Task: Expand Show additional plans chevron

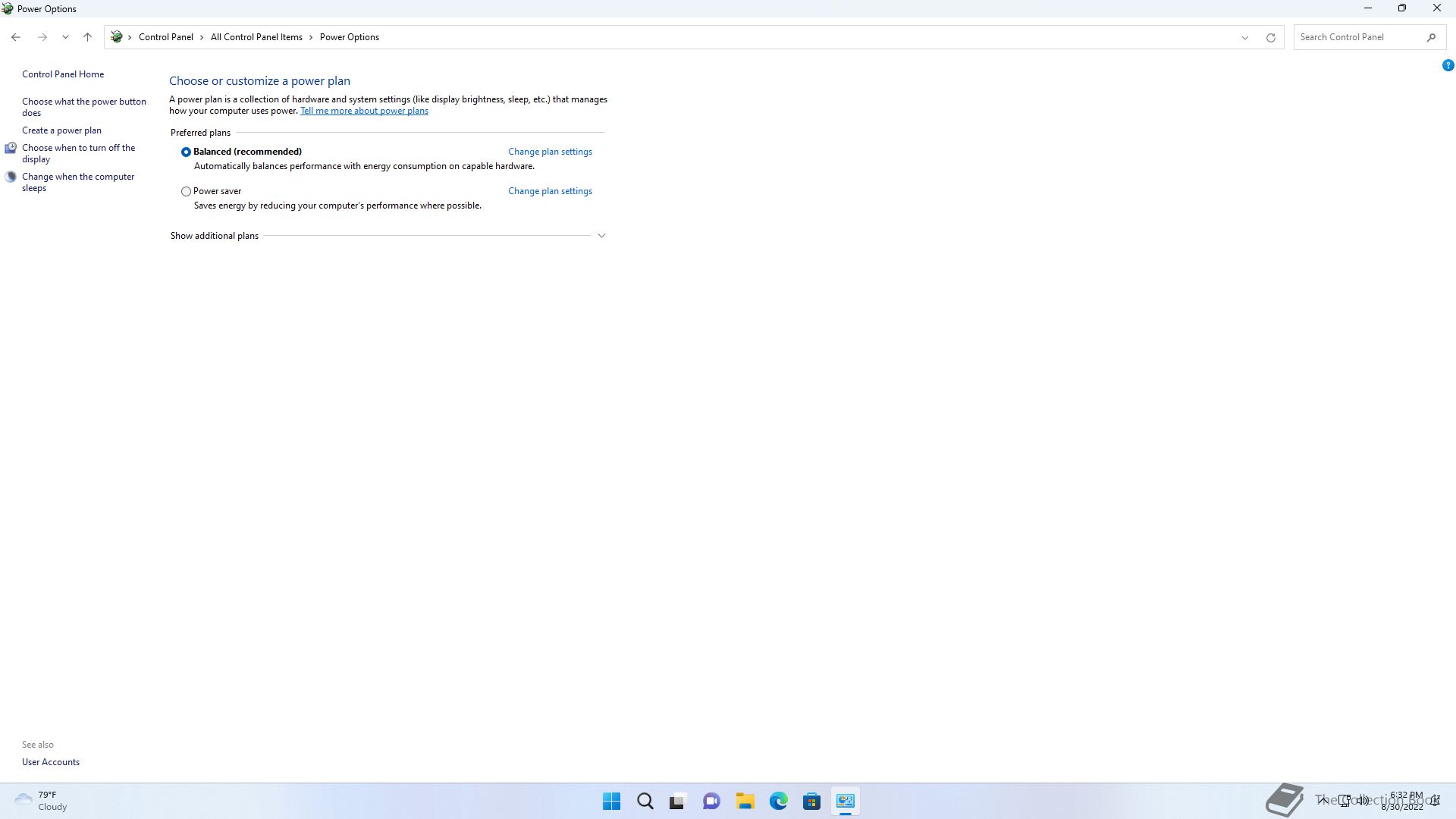Action: tap(601, 236)
